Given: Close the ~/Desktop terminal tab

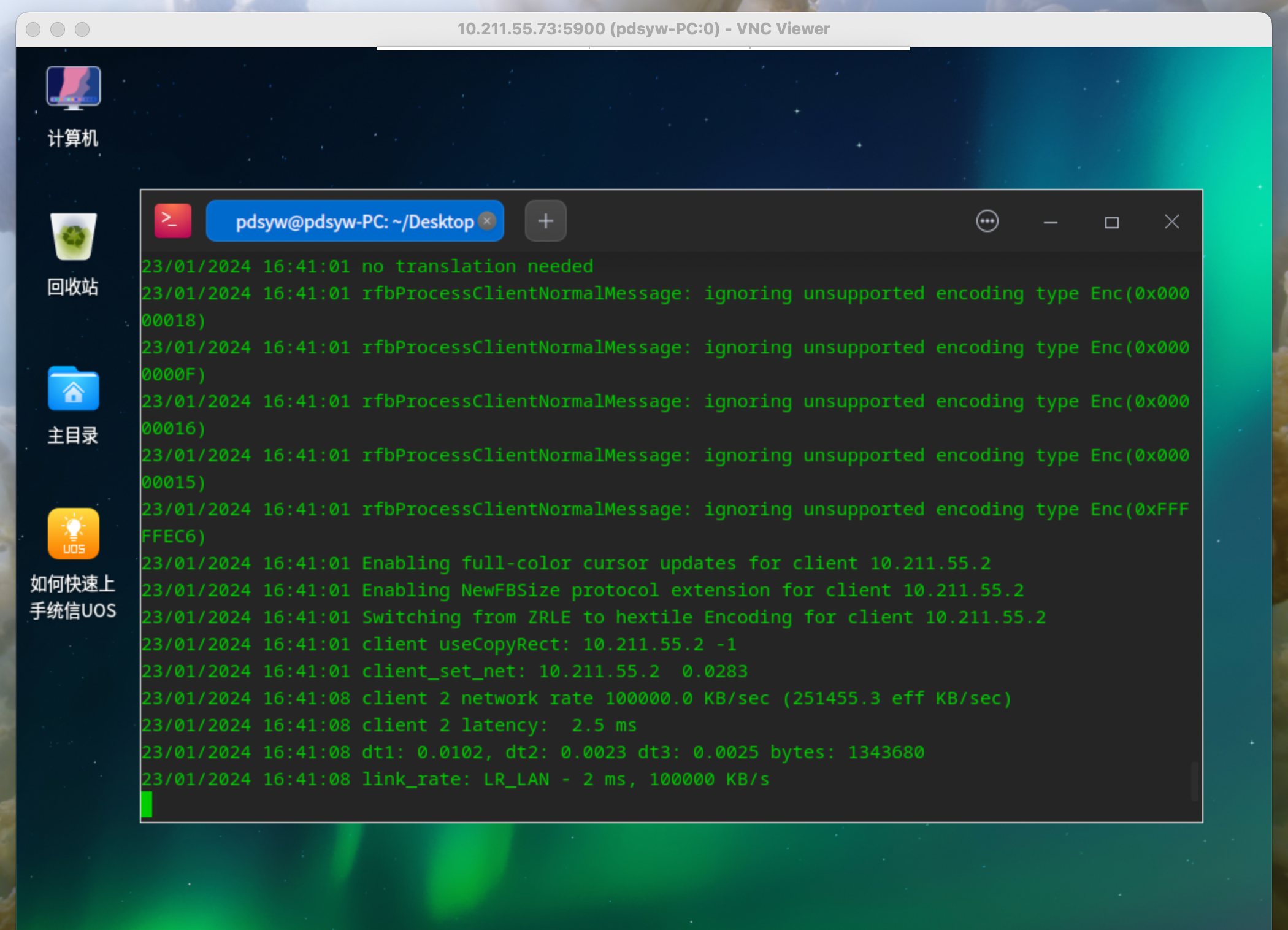Looking at the screenshot, I should click(487, 221).
